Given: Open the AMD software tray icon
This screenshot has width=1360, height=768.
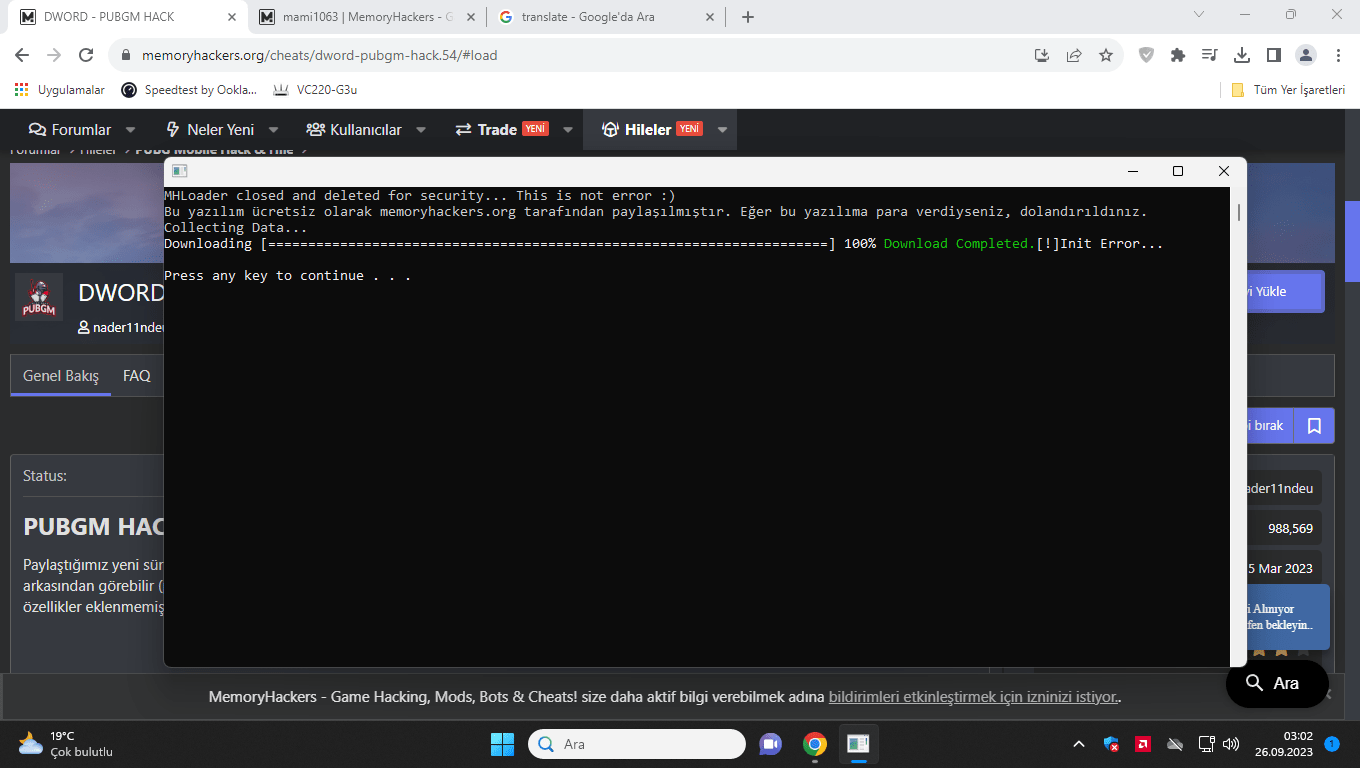Looking at the screenshot, I should (1142, 744).
